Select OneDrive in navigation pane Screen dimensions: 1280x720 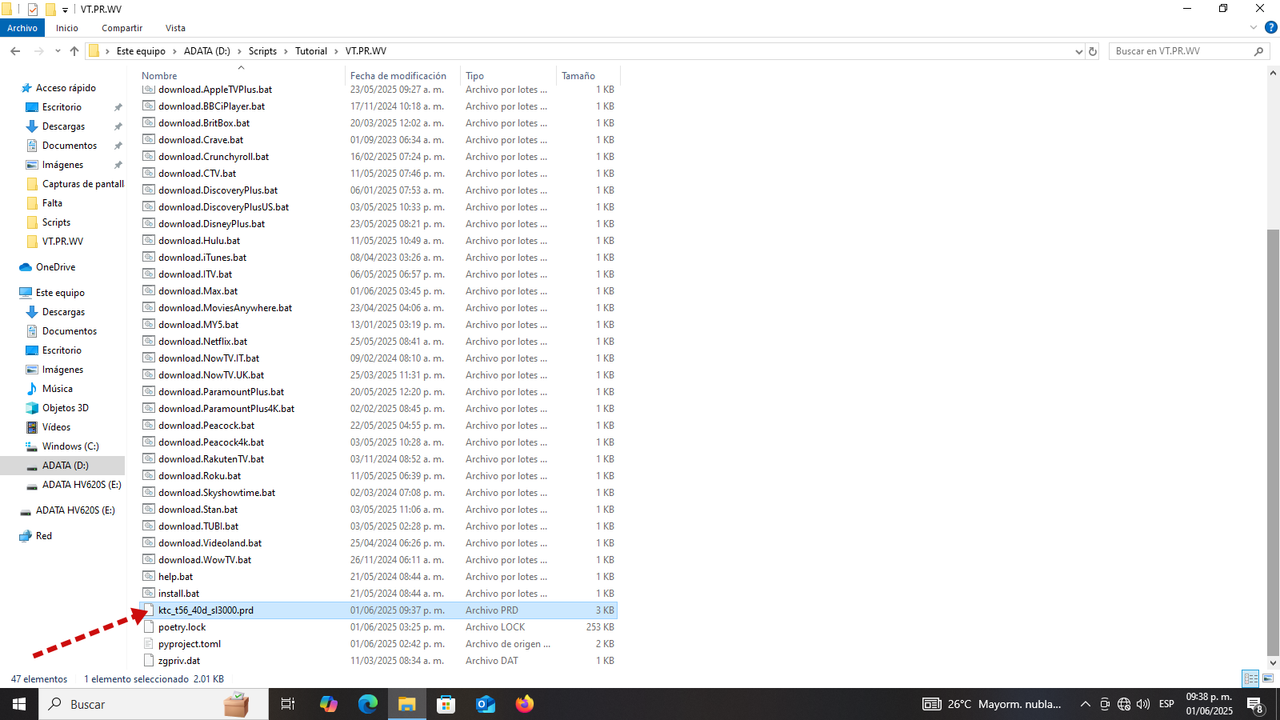(55, 267)
